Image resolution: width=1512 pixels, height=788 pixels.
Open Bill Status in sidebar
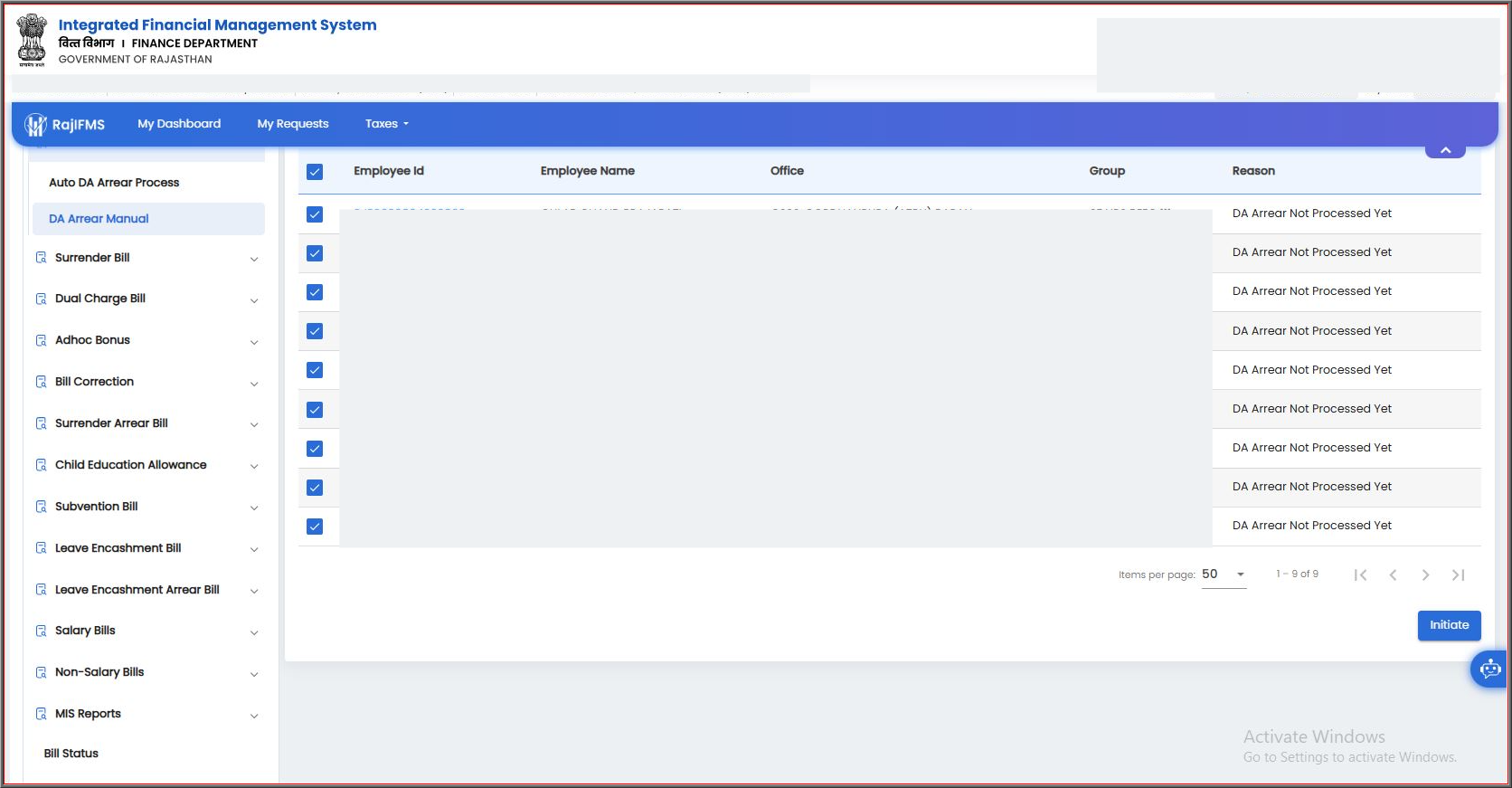[x=71, y=754]
